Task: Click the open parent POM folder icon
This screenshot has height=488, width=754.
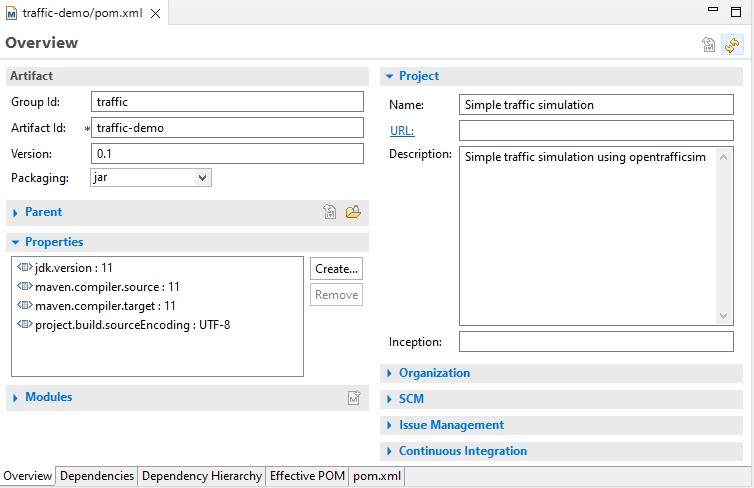Action: (x=353, y=212)
